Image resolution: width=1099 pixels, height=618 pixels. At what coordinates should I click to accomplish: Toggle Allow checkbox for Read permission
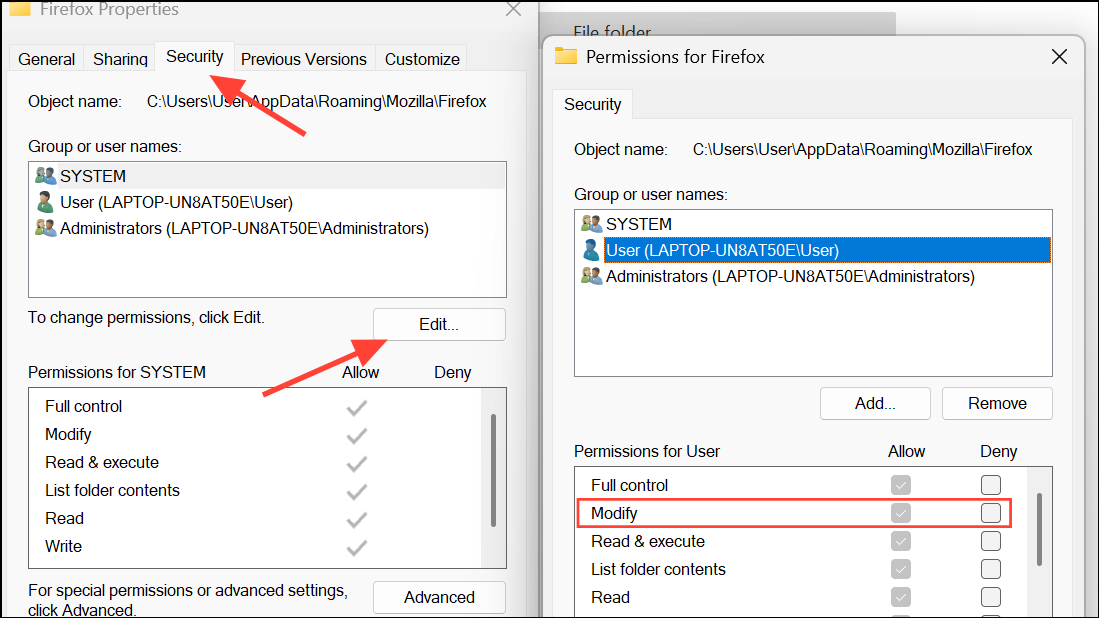[901, 597]
